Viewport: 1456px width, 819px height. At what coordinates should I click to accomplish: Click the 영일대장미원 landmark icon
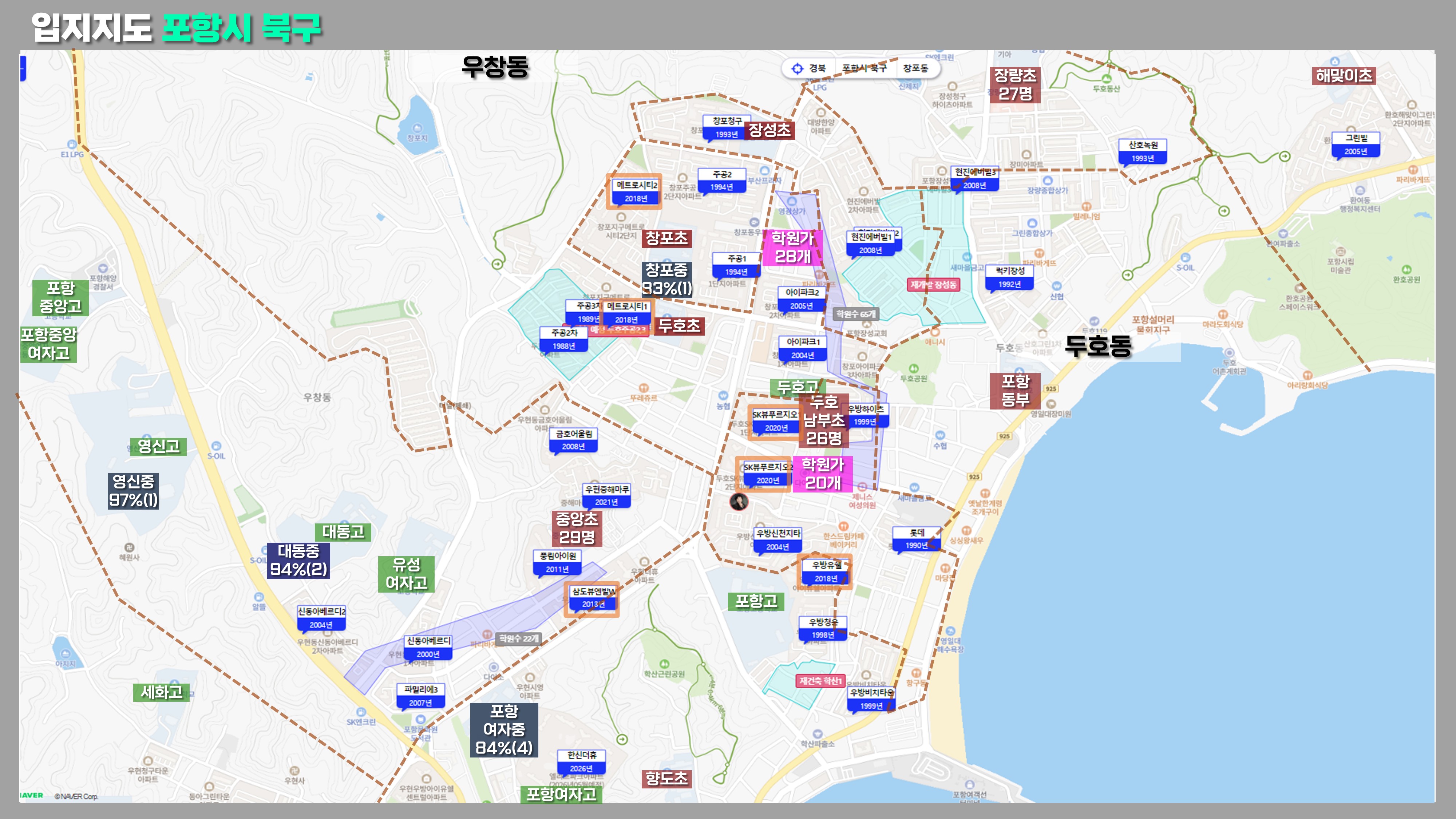click(x=1051, y=404)
